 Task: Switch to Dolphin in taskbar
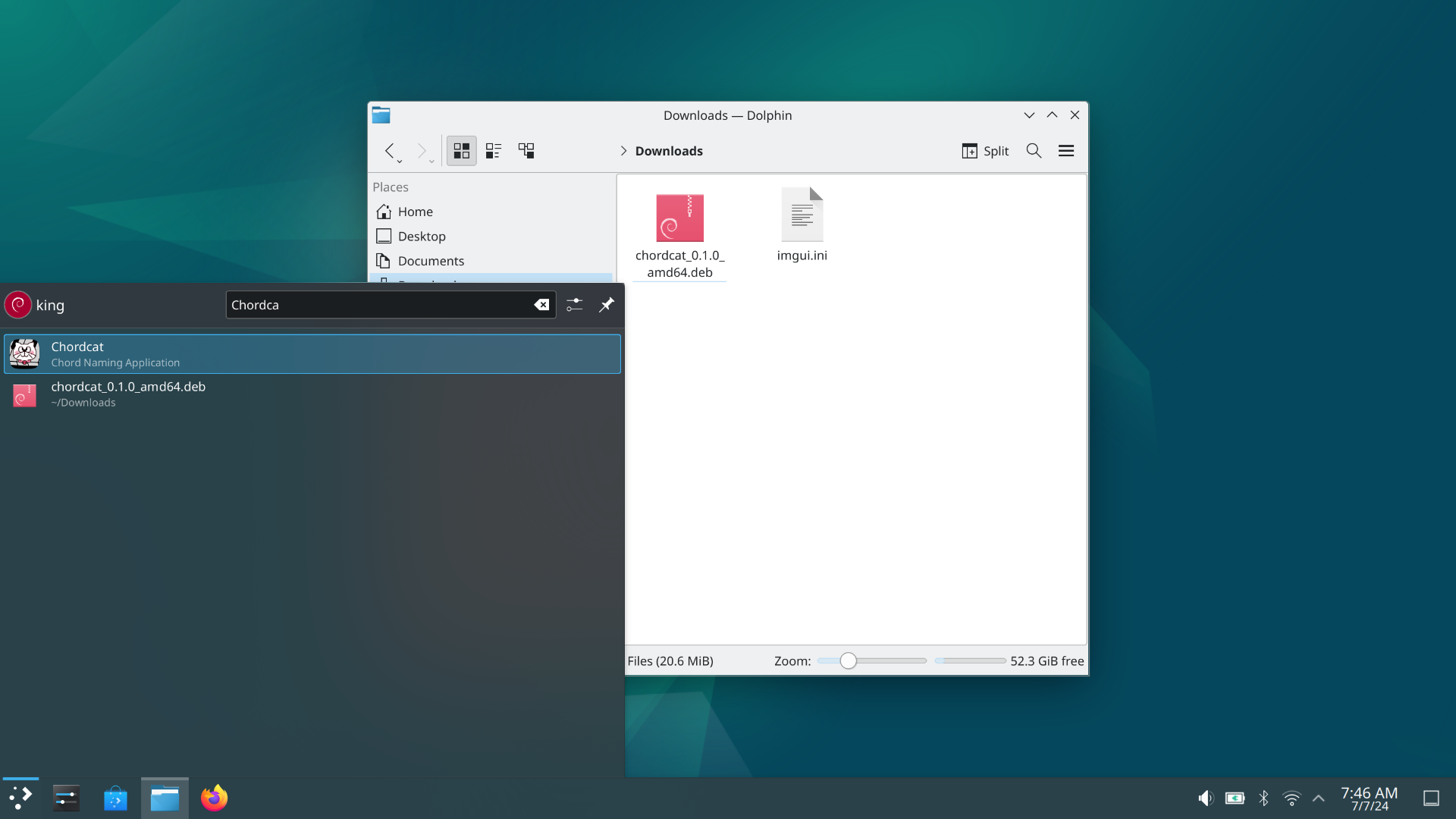(x=165, y=798)
